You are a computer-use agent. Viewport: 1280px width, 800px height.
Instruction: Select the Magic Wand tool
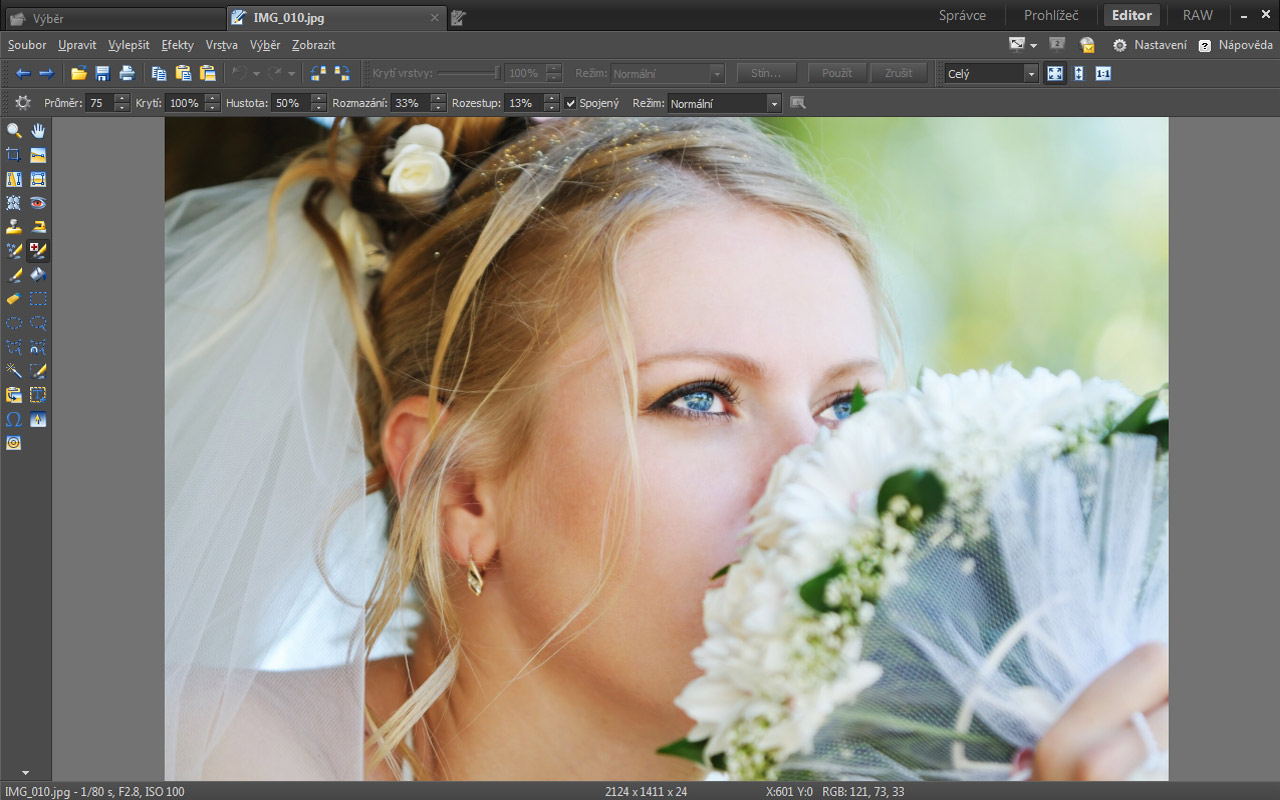14,371
